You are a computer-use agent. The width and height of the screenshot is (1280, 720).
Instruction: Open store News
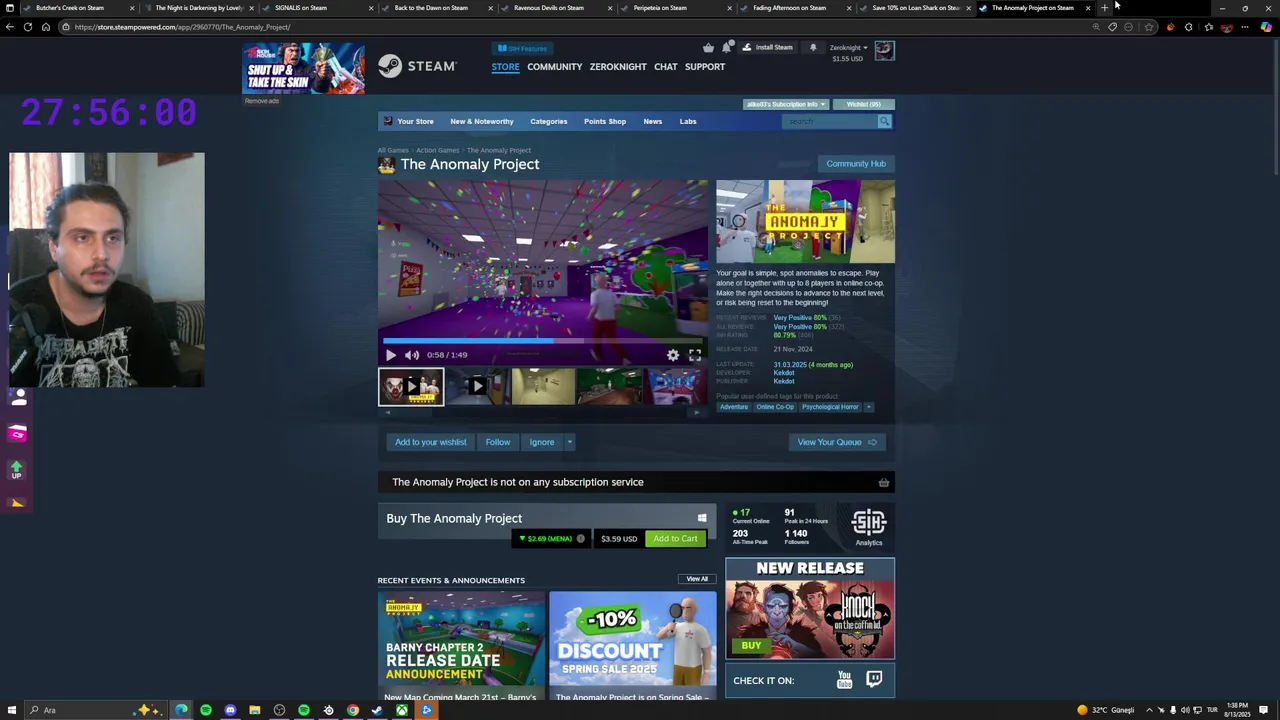pyautogui.click(x=652, y=122)
